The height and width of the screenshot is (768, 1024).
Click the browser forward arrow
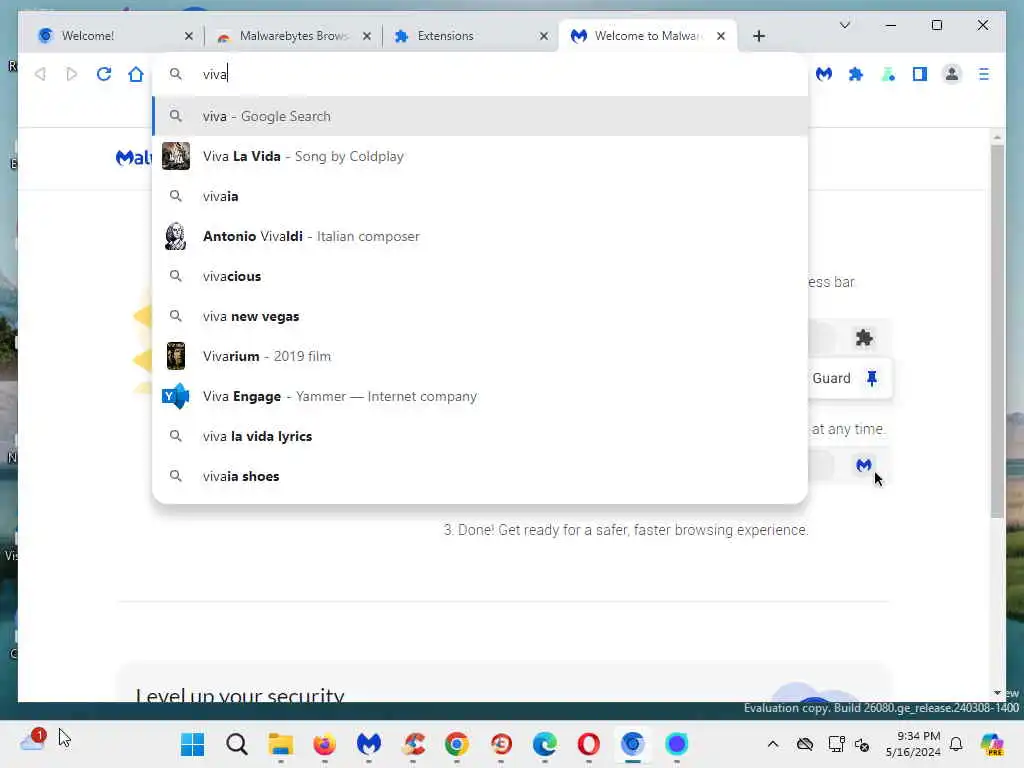72,74
